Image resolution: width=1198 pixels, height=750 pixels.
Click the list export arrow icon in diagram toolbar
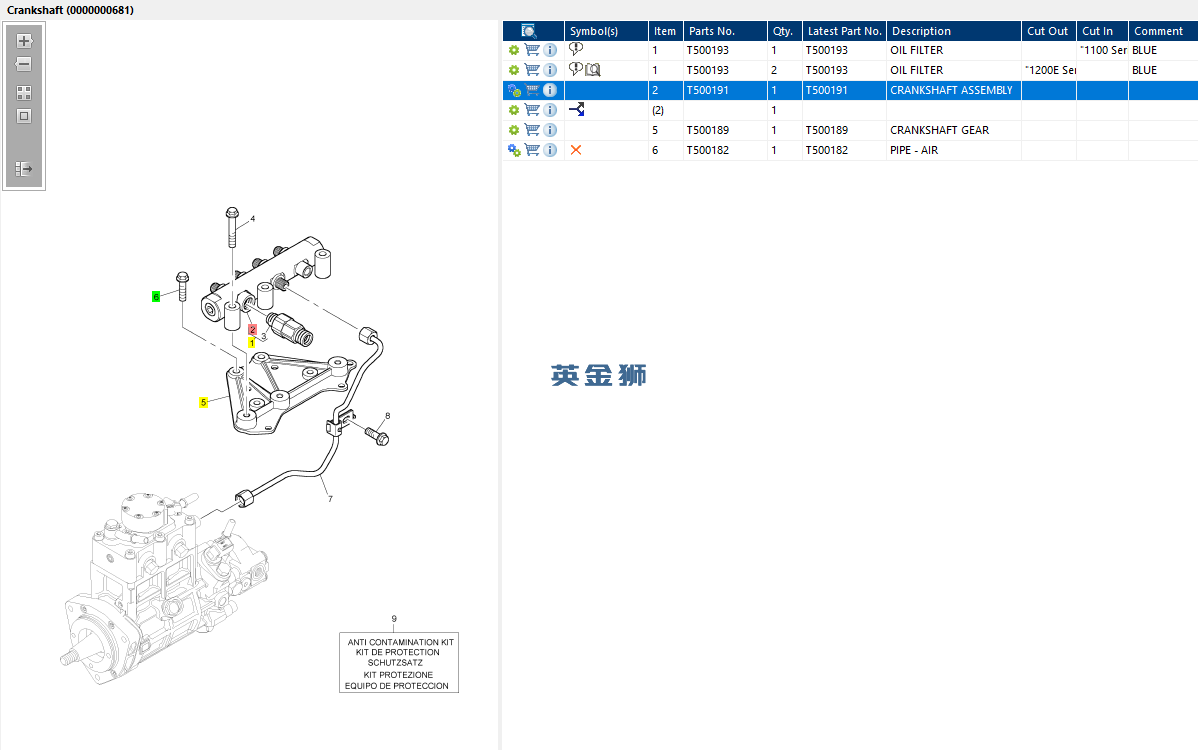tap(24, 169)
